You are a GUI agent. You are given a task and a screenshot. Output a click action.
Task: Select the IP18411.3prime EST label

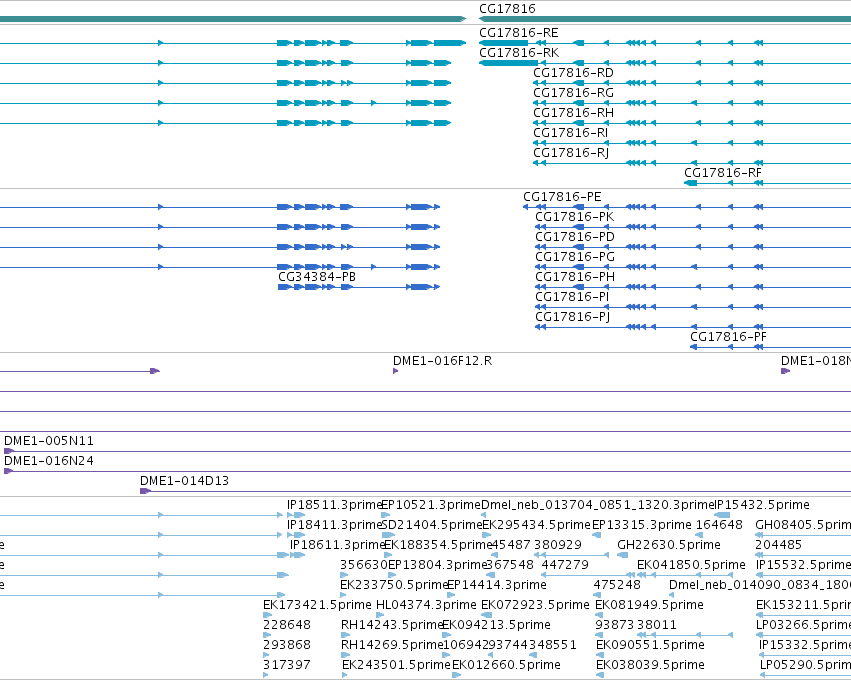334,525
